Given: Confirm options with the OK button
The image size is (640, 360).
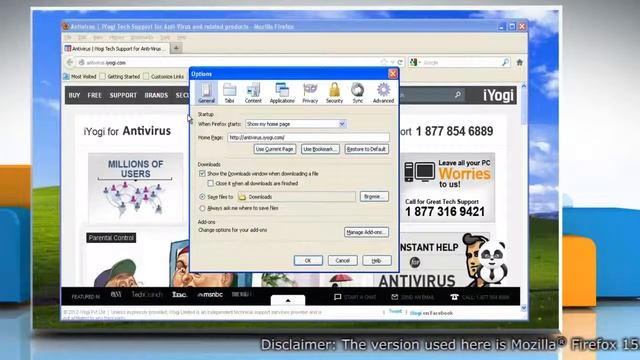Looking at the screenshot, I should pos(308,260).
